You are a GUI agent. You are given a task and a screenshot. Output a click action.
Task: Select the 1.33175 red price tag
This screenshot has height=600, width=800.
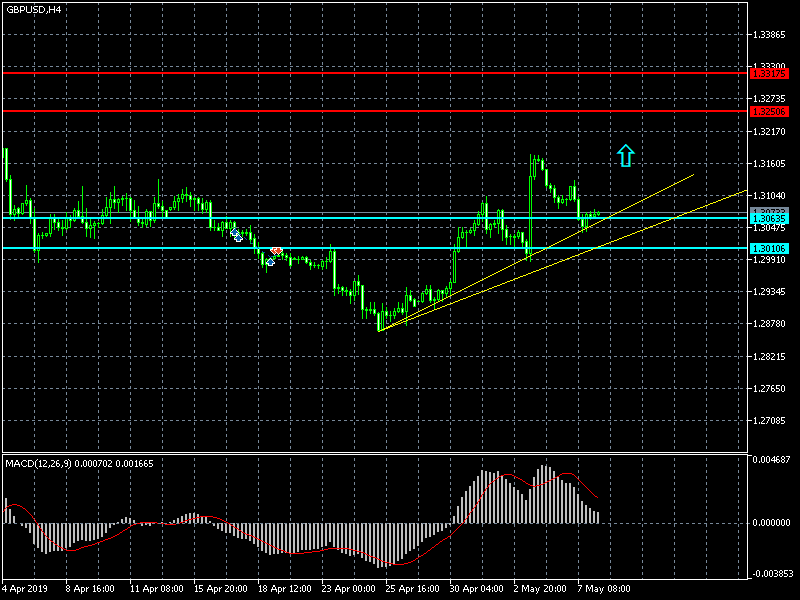pos(768,73)
